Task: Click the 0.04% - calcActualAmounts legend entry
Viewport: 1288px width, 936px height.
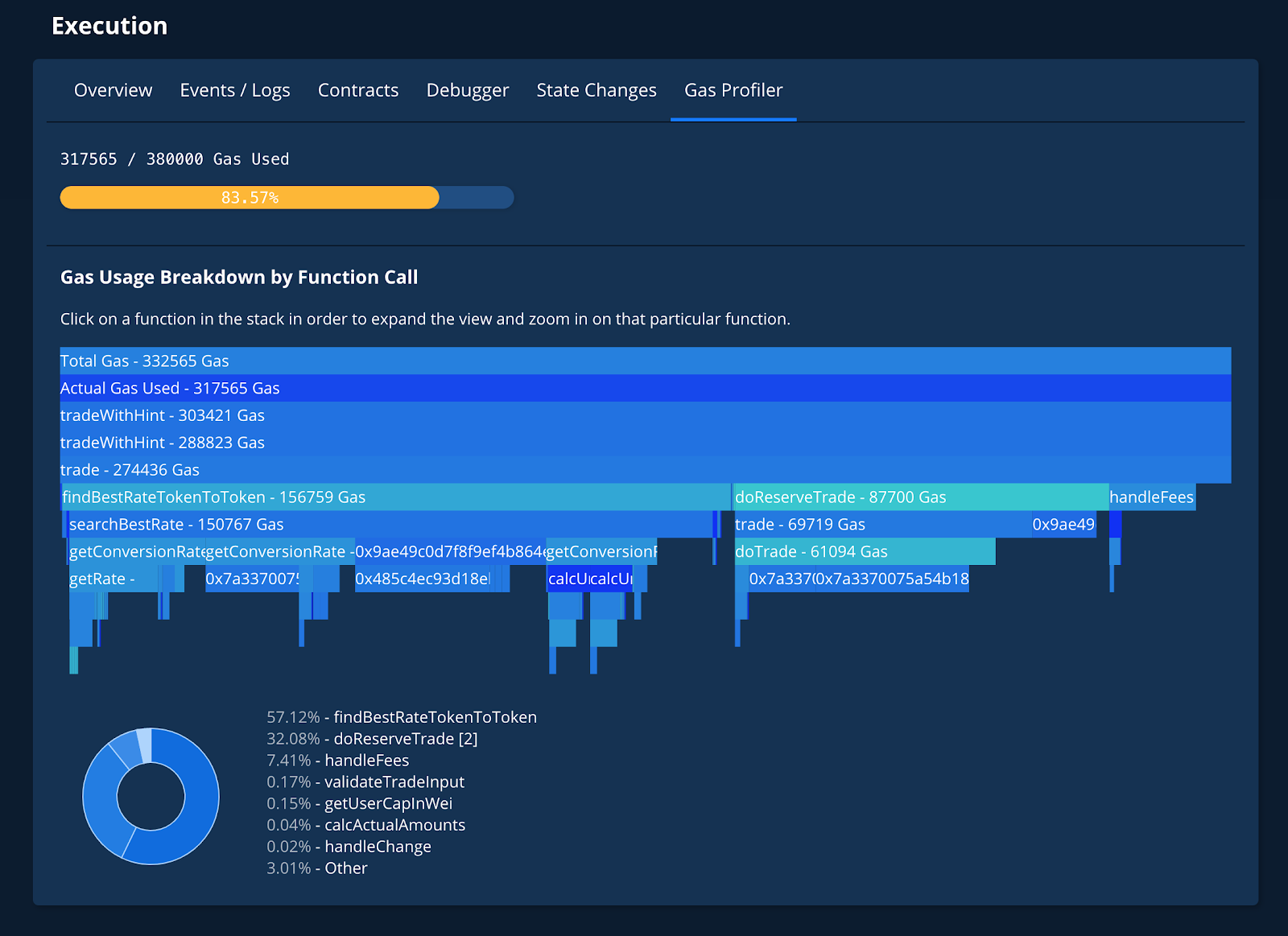Action: point(366,826)
